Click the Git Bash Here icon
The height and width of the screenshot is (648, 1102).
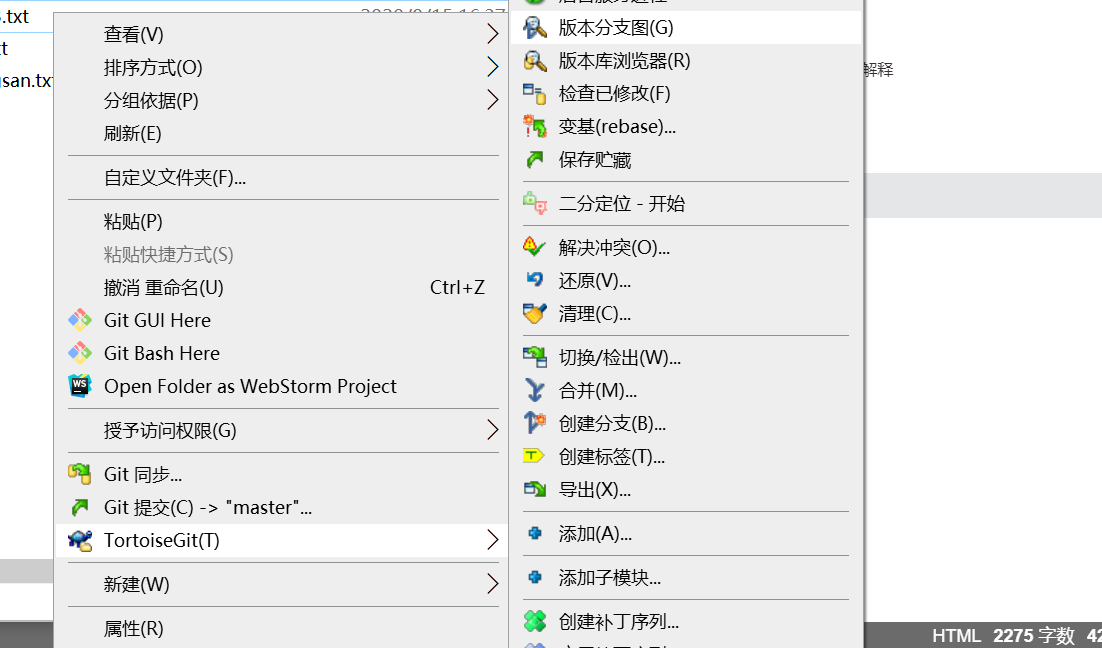[x=79, y=354]
